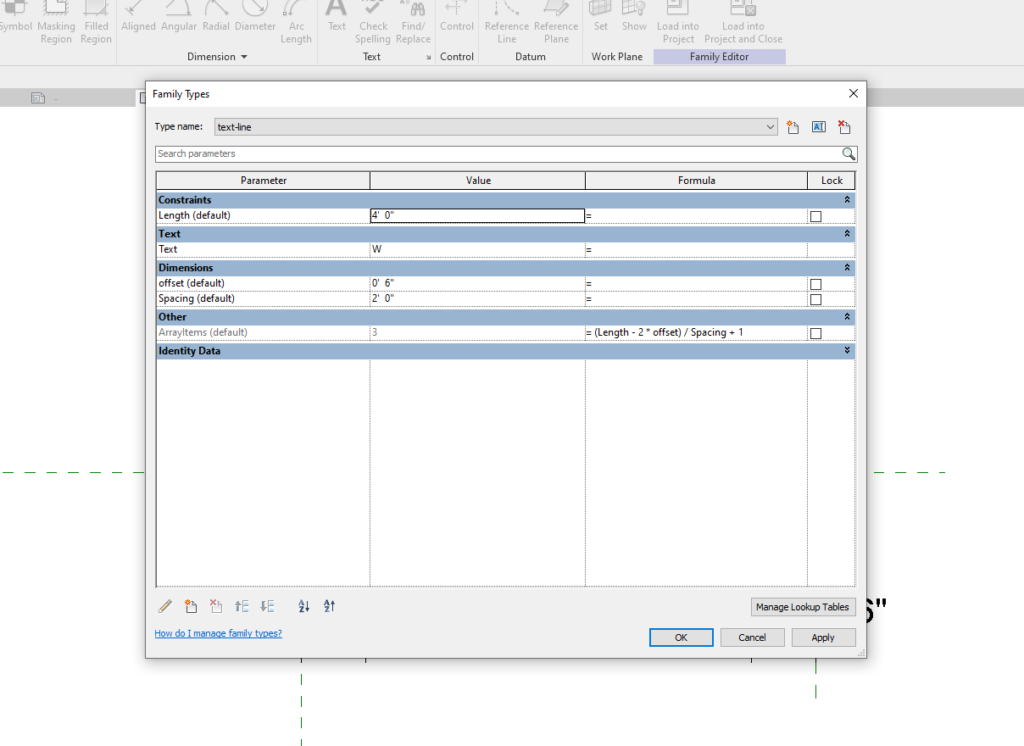Click the Apply button
Image resolution: width=1024 pixels, height=746 pixels.
pos(823,638)
